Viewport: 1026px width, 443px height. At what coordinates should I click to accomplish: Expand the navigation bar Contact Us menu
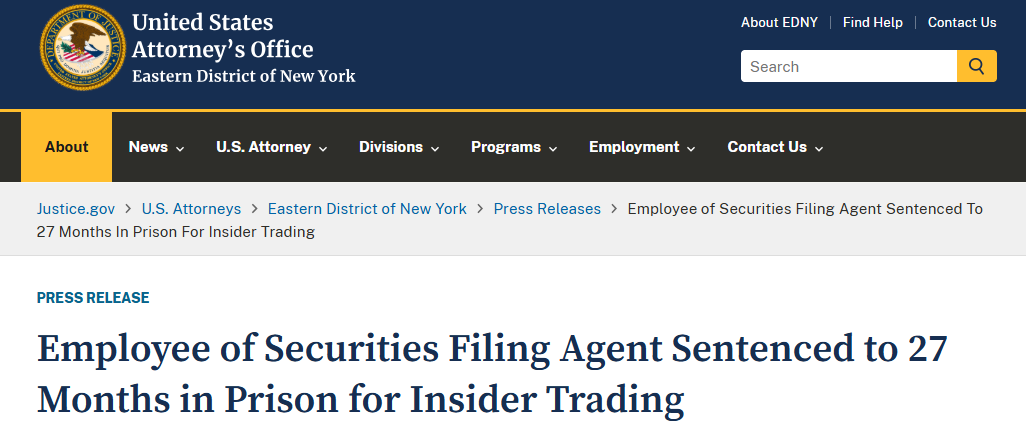click(x=775, y=147)
